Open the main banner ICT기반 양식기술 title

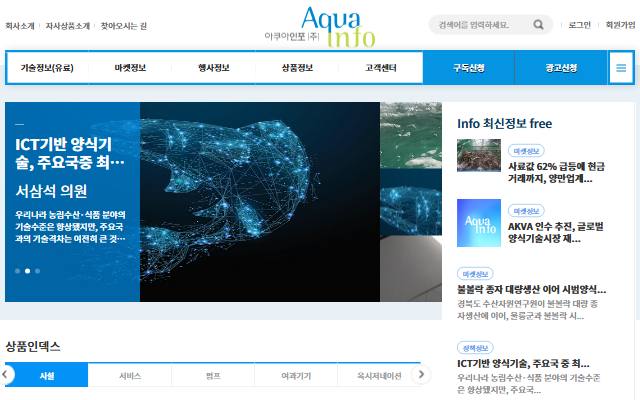(x=69, y=153)
